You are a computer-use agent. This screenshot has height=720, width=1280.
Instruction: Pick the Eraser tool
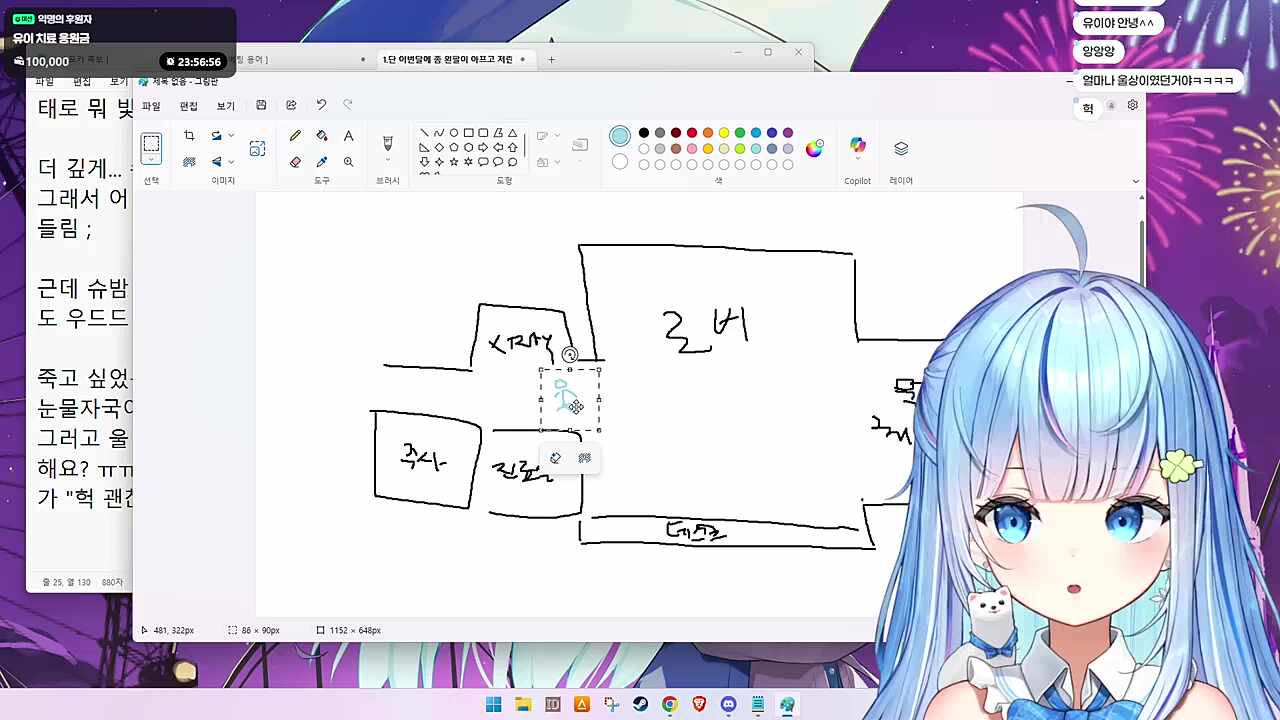coord(295,162)
